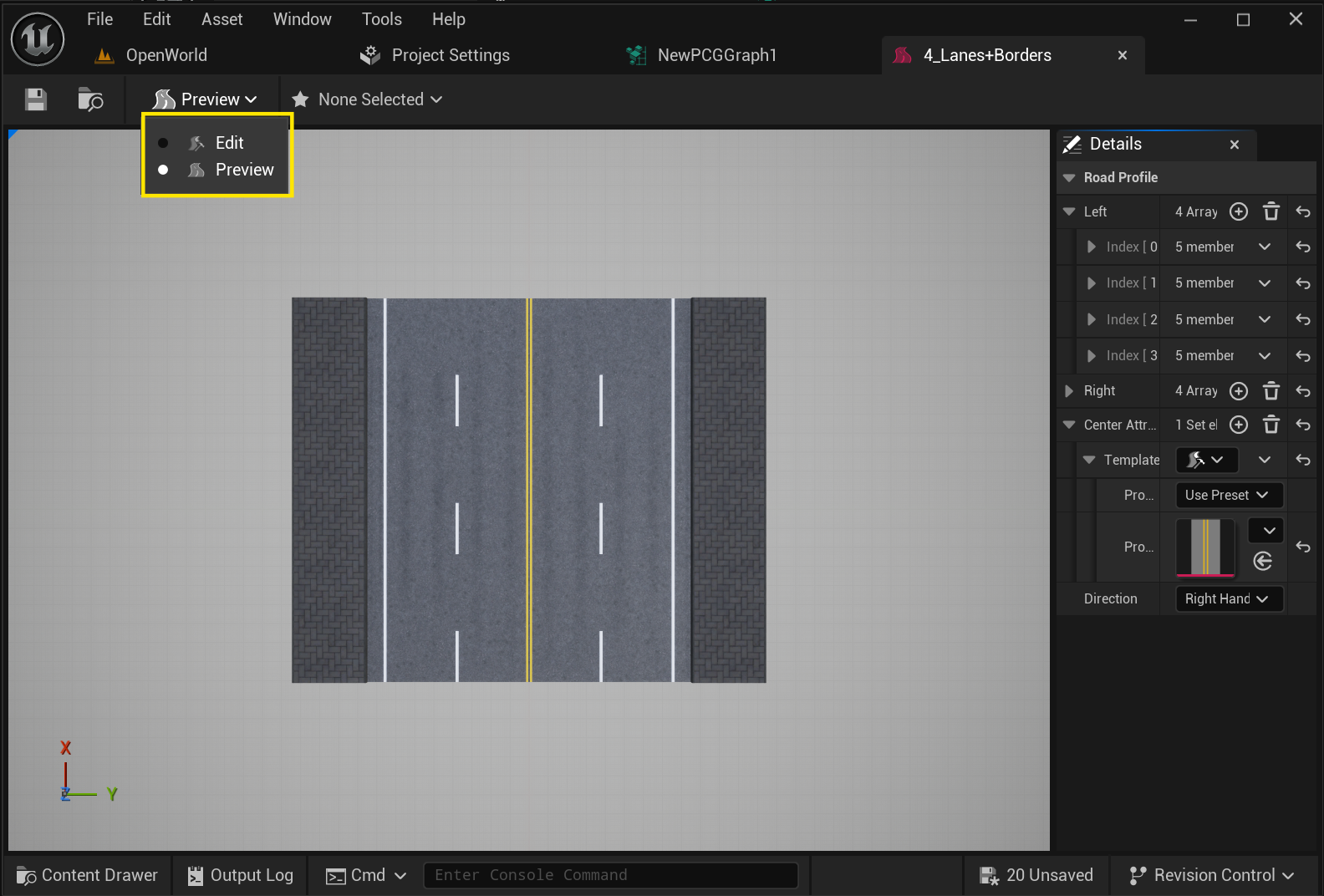The width and height of the screenshot is (1324, 896).
Task: Add element to Right array
Action: pyautogui.click(x=1239, y=390)
